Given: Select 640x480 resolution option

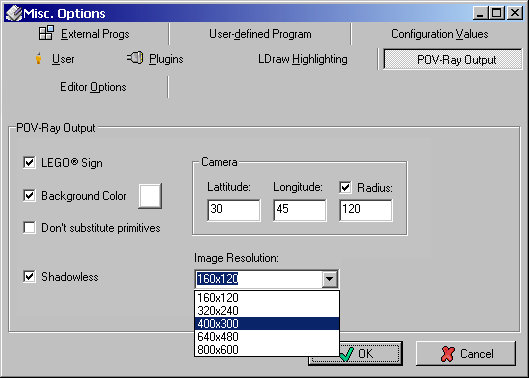Looking at the screenshot, I should coord(267,336).
